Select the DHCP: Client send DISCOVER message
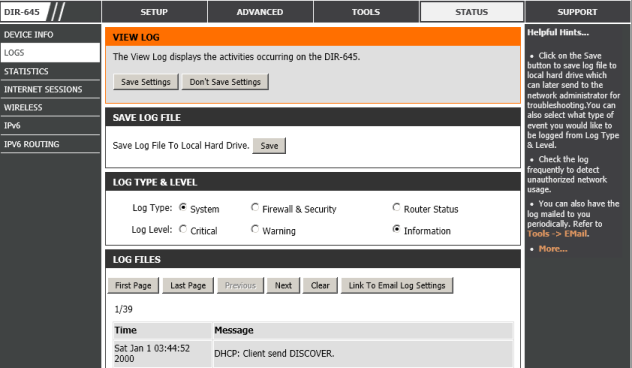632x368 pixels. 274,353
